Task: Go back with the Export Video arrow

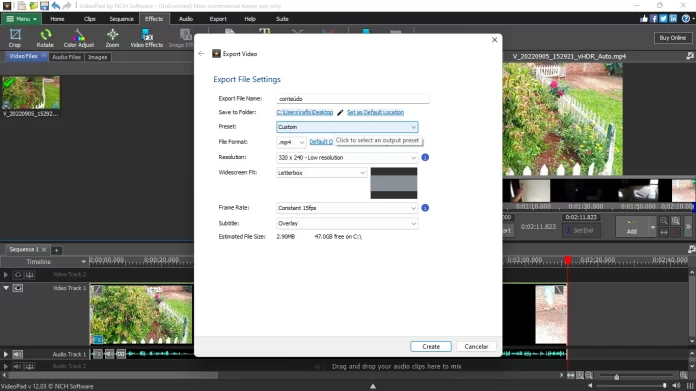Action: [x=202, y=53]
